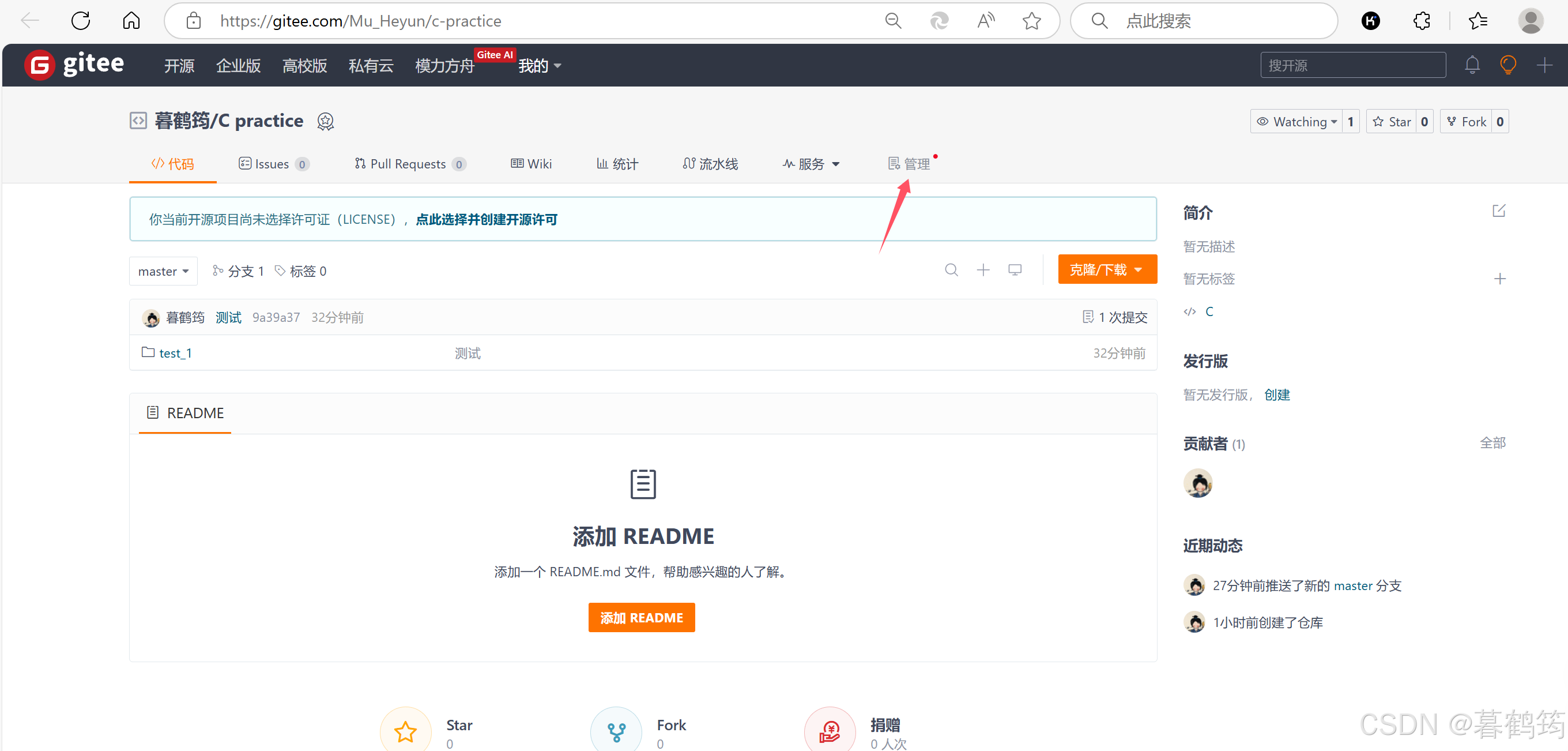1568x751 pixels.
Task: Expand the 我的 menu in header
Action: click(540, 66)
